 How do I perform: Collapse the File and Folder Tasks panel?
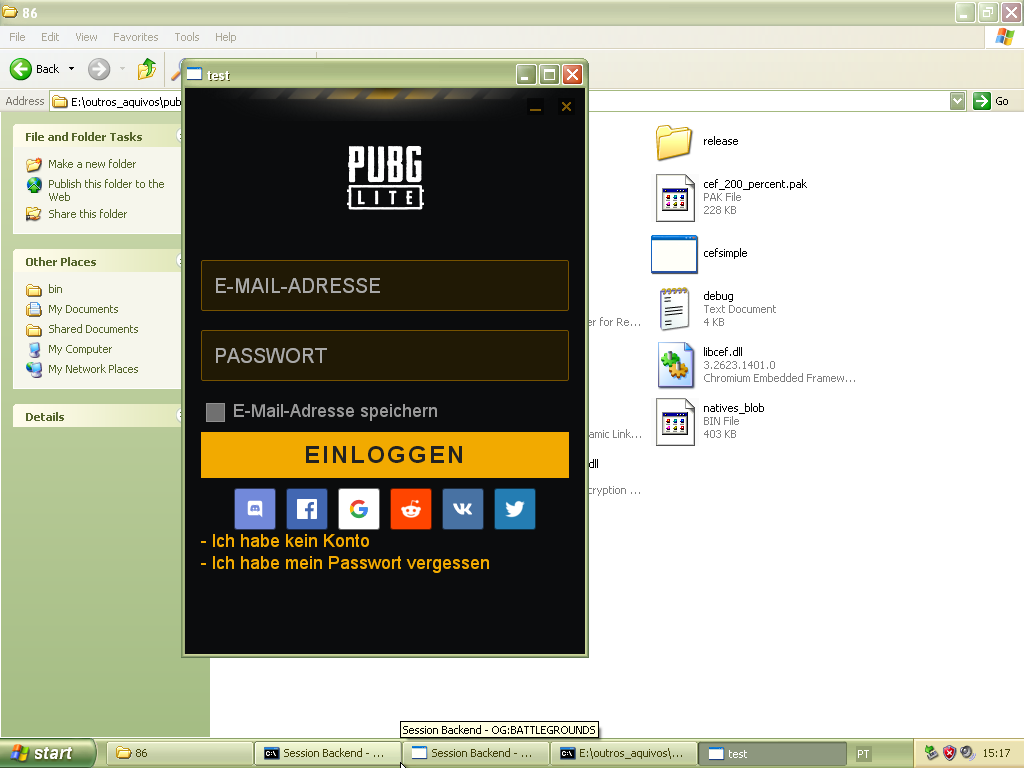179,135
